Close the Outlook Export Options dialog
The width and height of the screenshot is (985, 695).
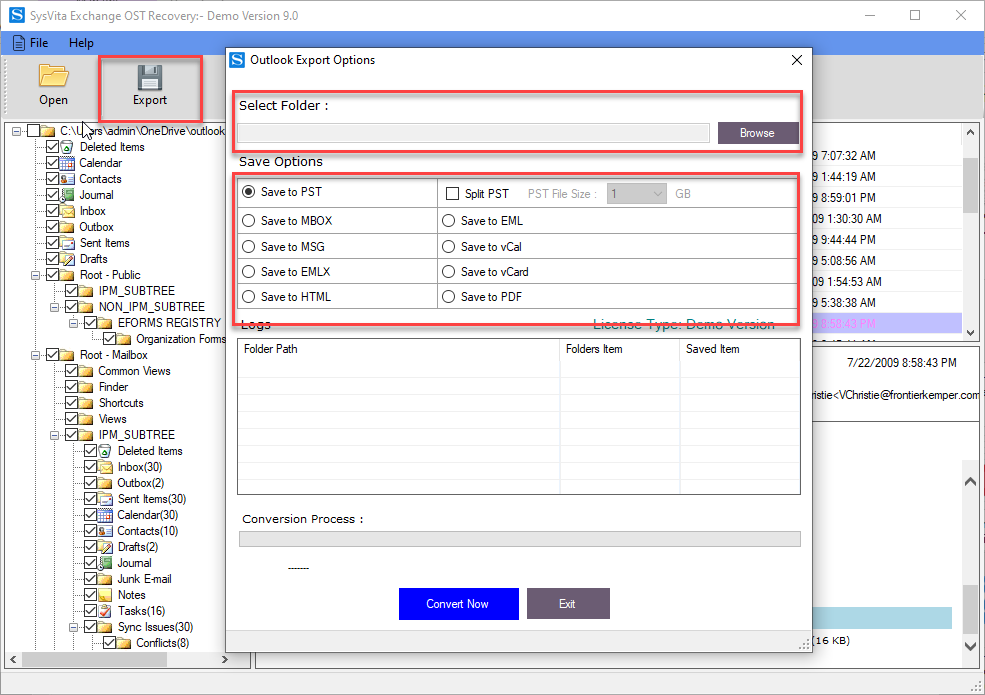click(x=797, y=60)
